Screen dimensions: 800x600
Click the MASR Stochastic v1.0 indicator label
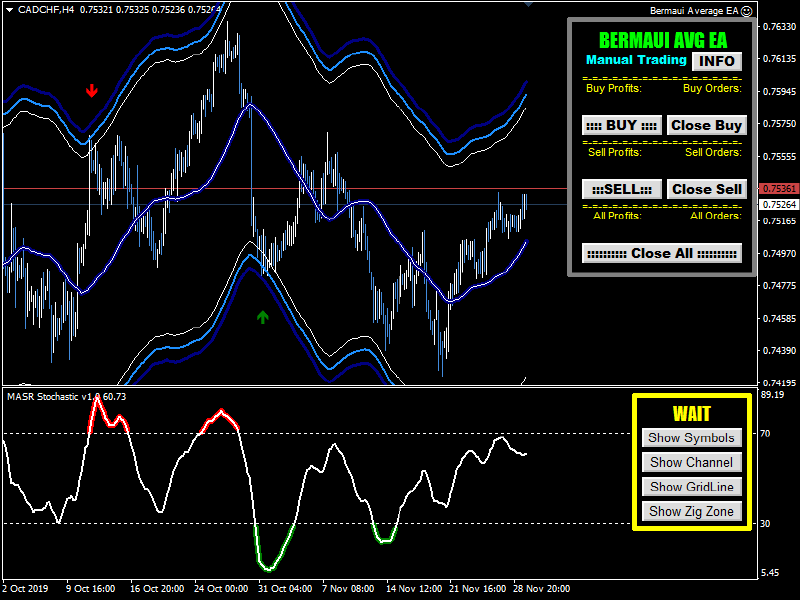pyautogui.click(x=54, y=396)
